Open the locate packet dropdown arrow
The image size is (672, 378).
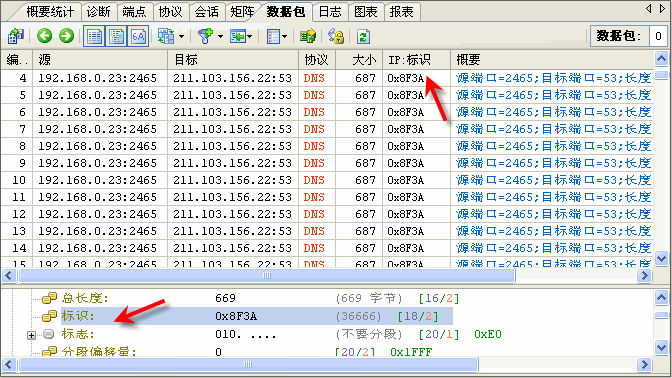click(249, 37)
